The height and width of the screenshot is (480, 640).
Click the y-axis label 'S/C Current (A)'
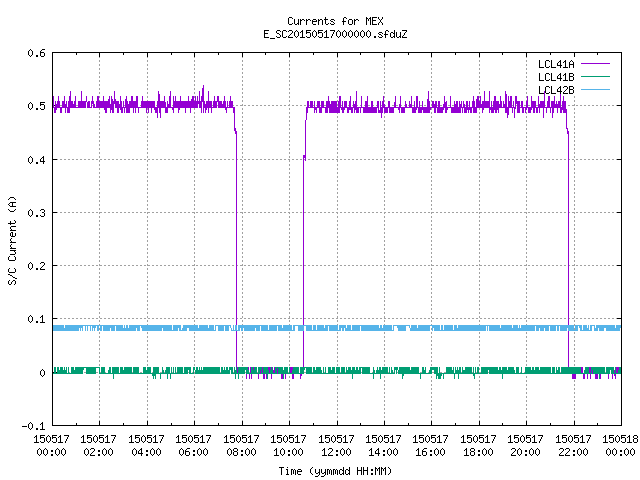point(12,241)
